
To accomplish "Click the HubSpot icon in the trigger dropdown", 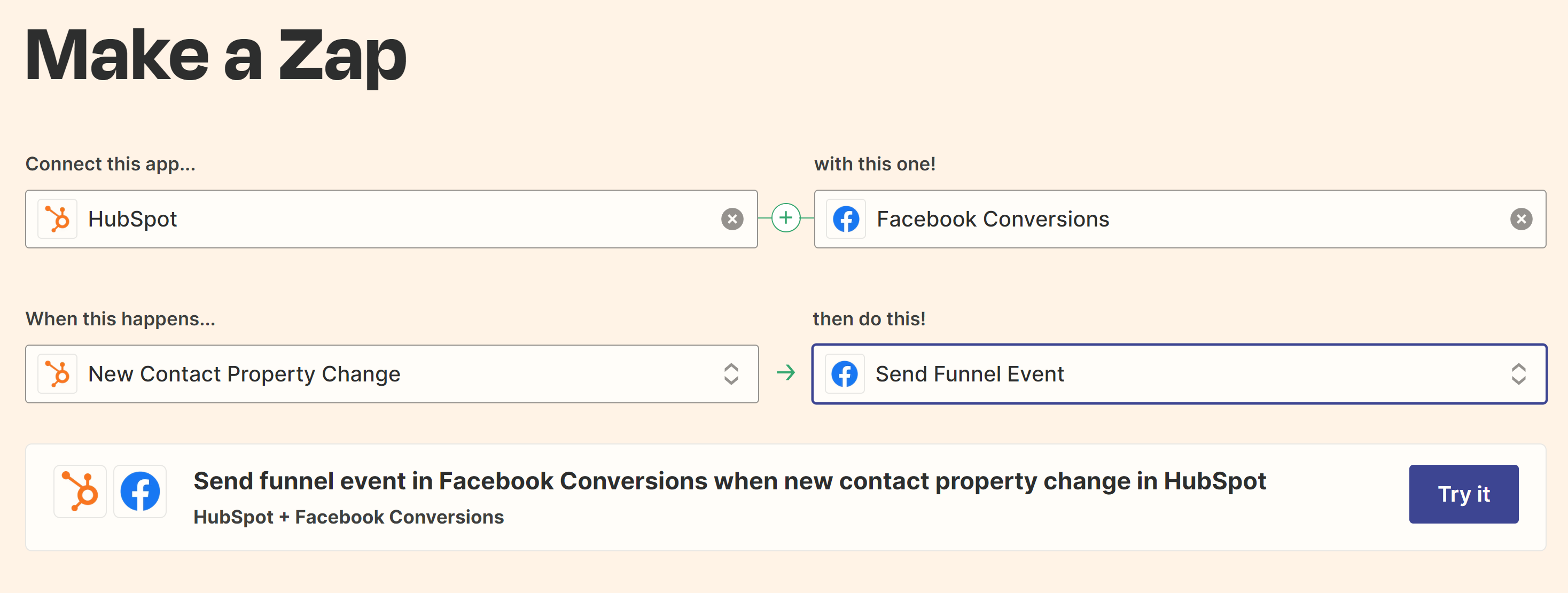I will click(57, 374).
